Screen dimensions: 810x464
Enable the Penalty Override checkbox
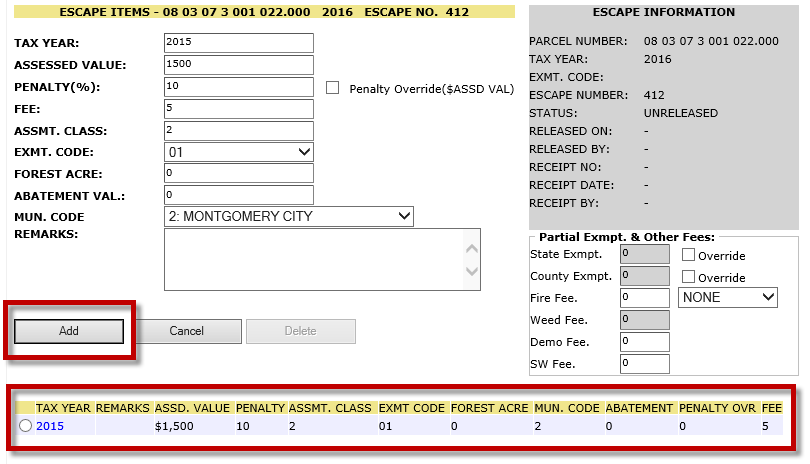(x=333, y=88)
